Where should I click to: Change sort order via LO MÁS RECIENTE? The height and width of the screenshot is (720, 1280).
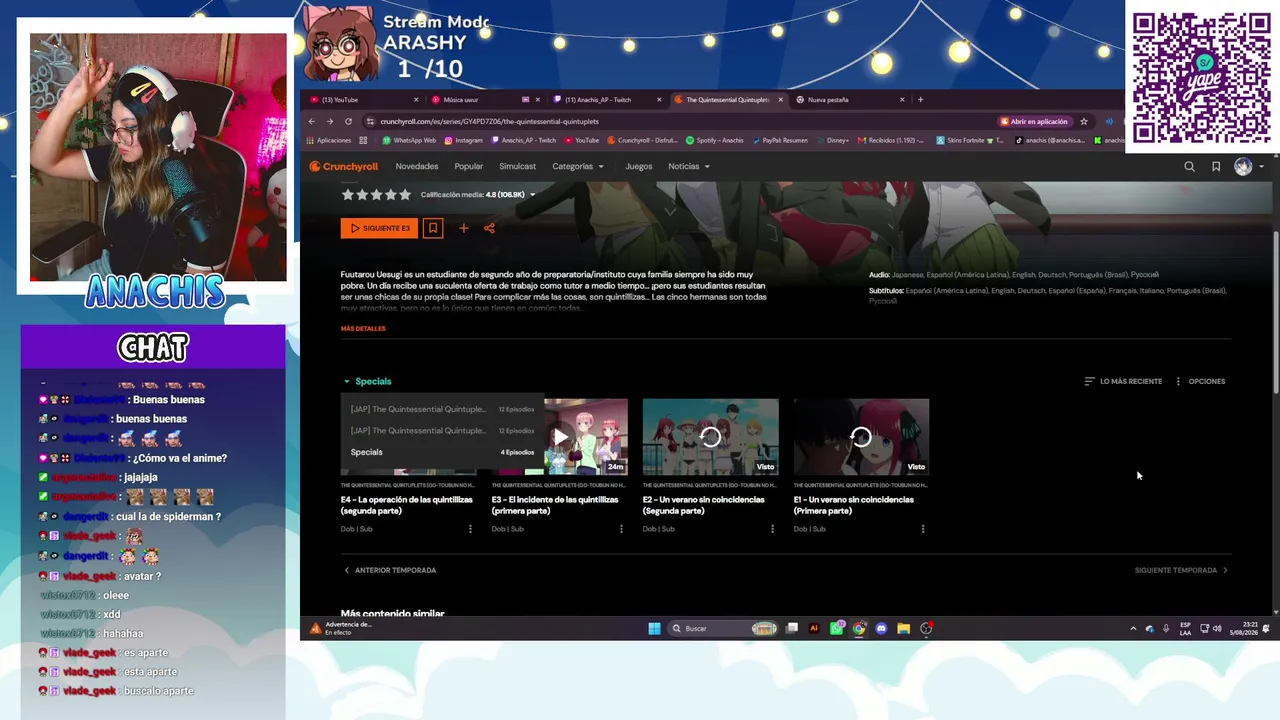1123,381
